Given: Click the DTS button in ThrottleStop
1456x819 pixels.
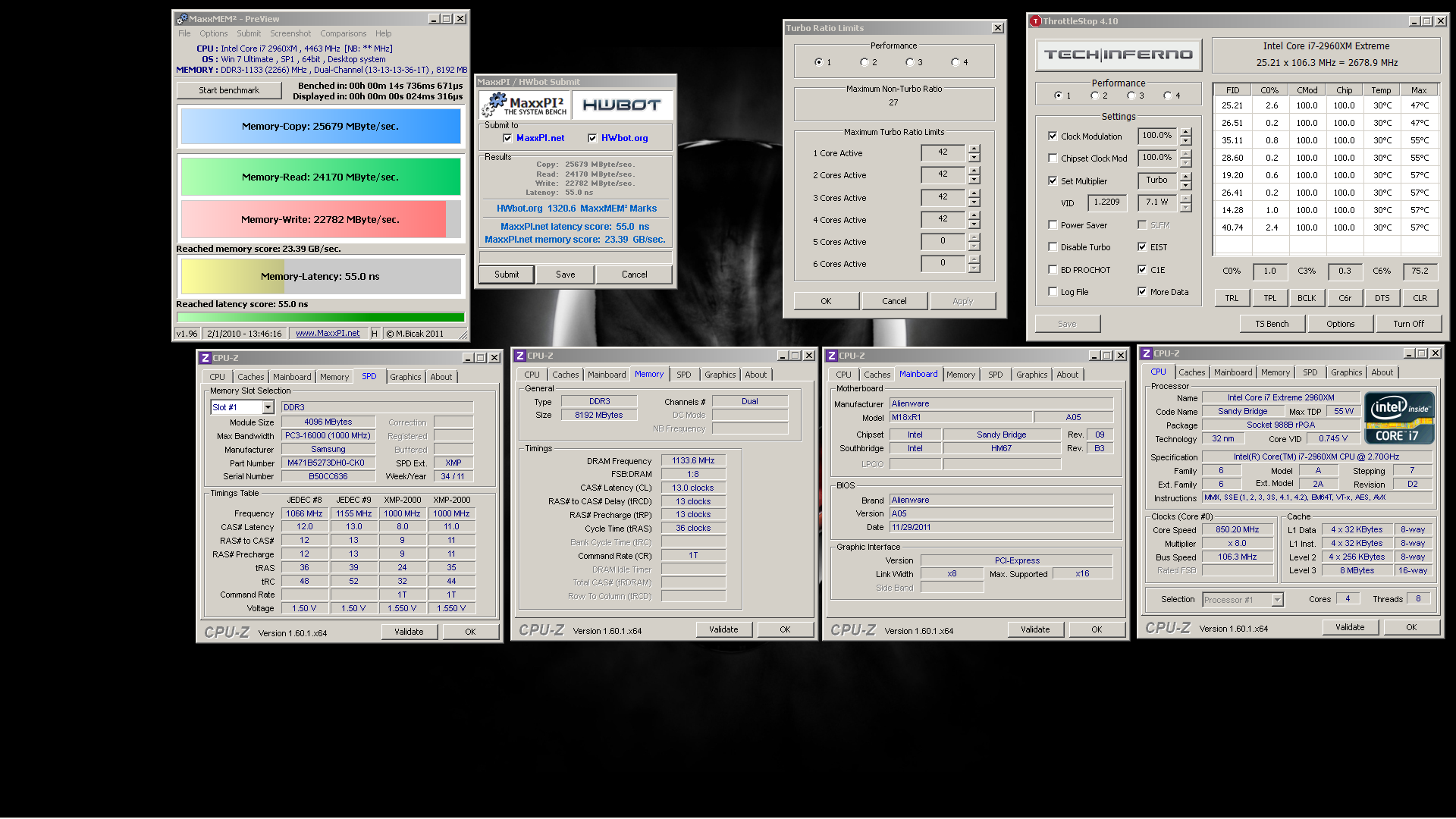Looking at the screenshot, I should click(1382, 298).
